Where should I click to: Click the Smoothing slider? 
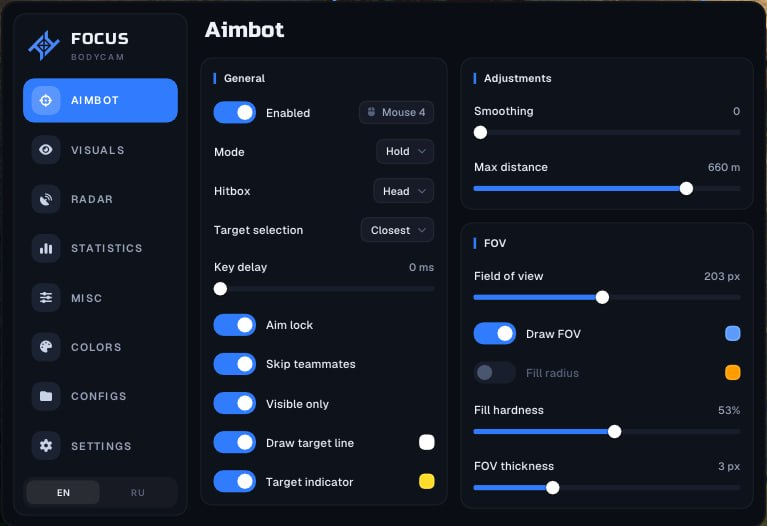(607, 133)
